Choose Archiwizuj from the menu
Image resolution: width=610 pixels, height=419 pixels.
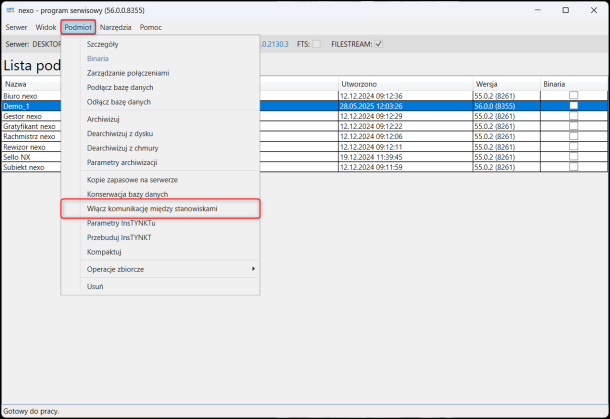click(x=160, y=119)
